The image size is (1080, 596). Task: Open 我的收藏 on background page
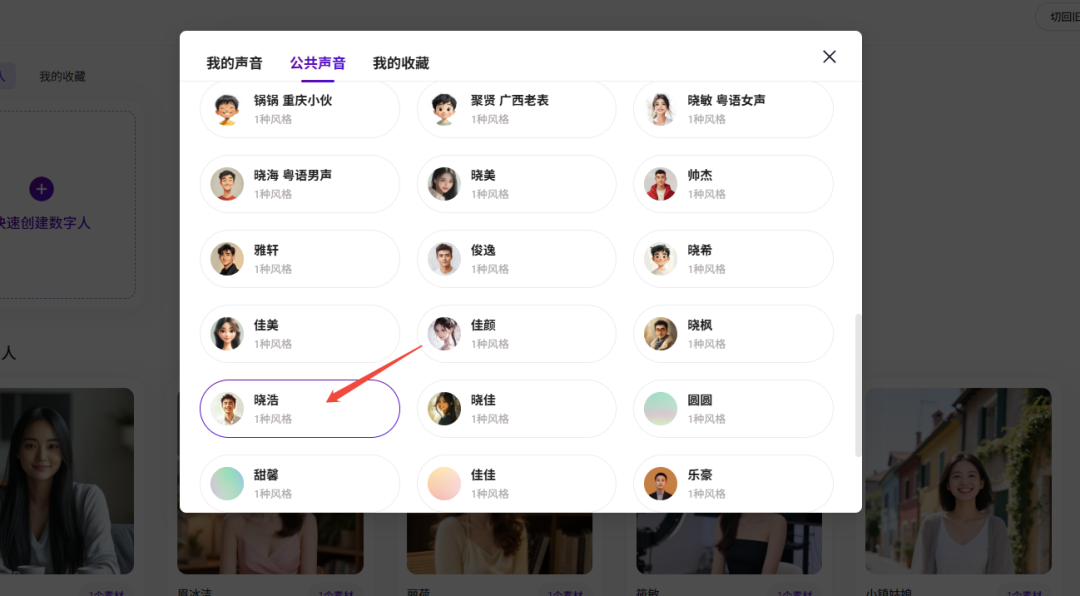point(62,76)
